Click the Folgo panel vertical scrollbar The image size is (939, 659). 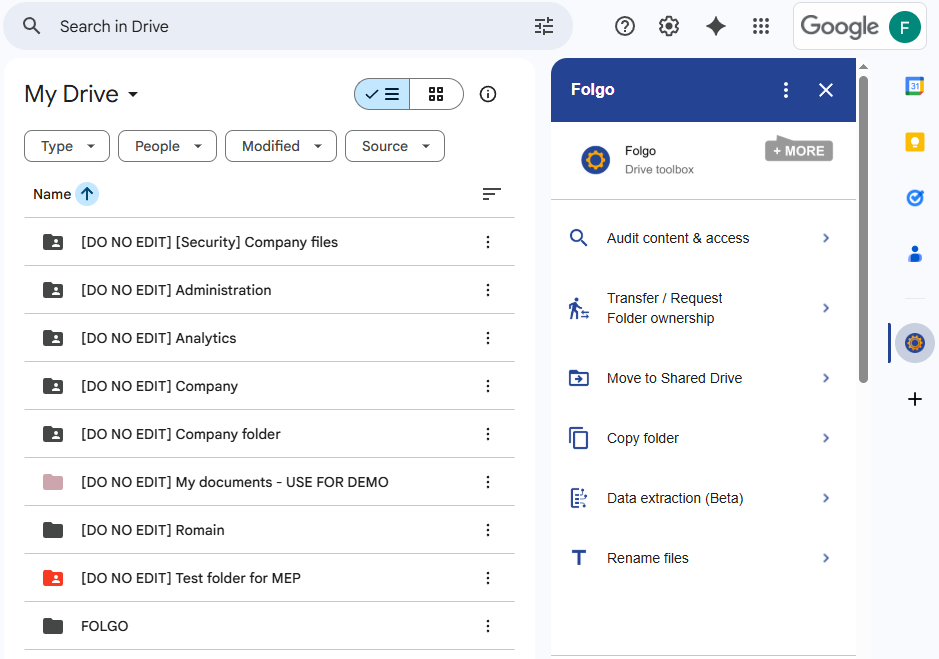click(x=863, y=229)
